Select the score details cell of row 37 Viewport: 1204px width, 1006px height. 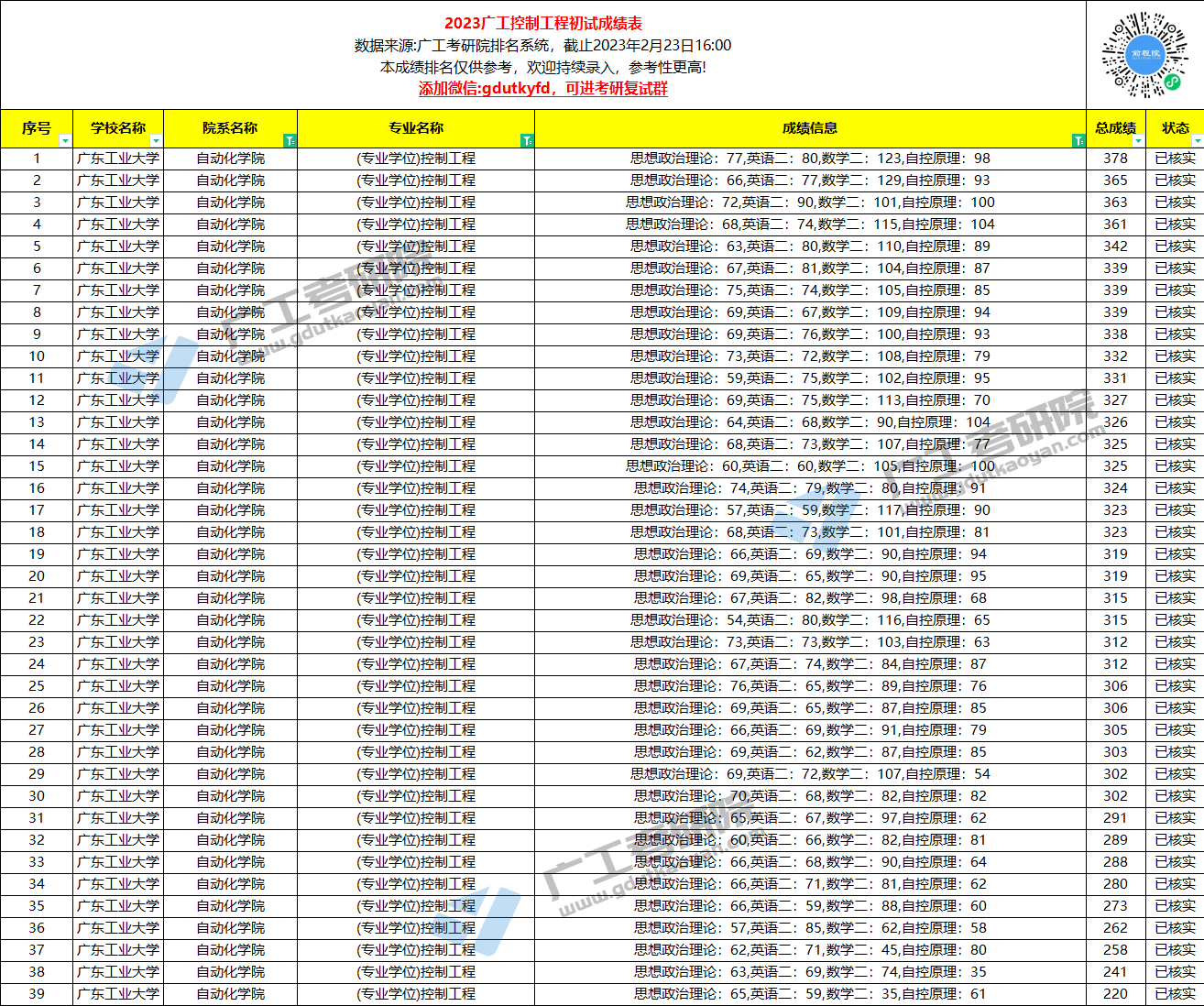pyautogui.click(x=810, y=950)
